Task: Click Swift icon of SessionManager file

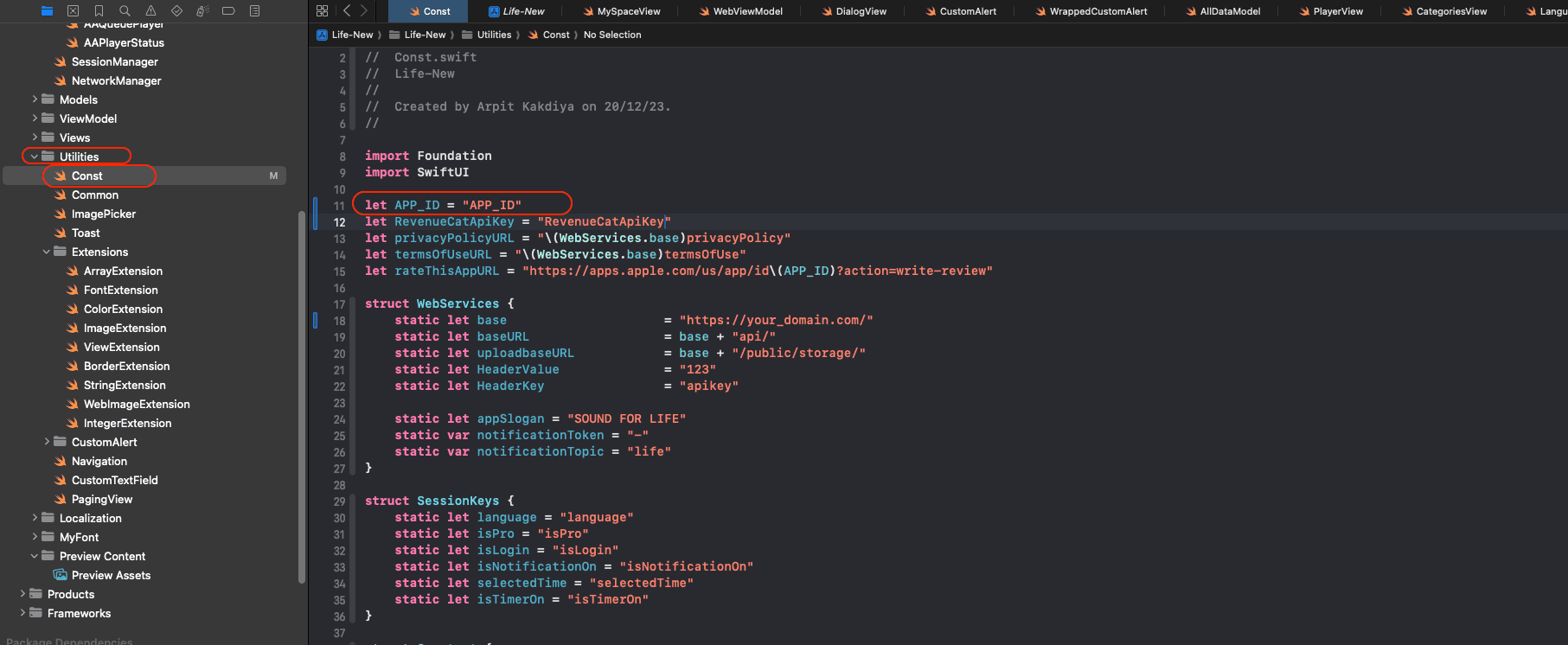Action: click(61, 61)
